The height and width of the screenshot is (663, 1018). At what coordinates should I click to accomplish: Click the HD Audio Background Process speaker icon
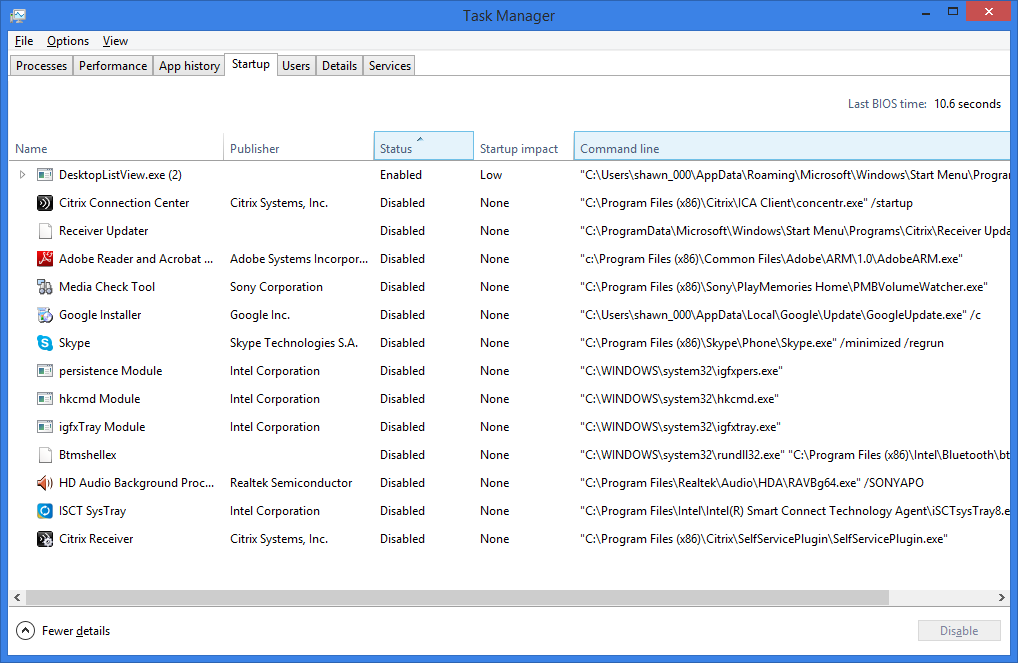44,482
